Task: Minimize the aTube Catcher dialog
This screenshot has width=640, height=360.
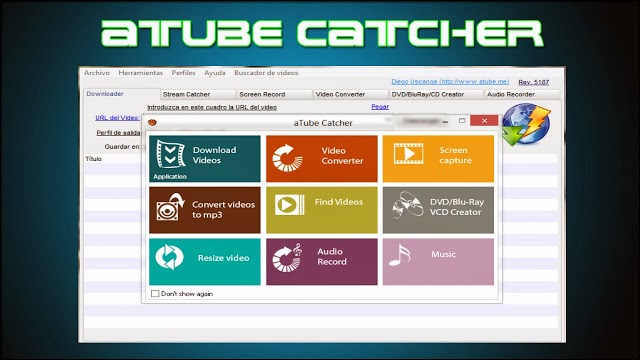Action: (445, 121)
